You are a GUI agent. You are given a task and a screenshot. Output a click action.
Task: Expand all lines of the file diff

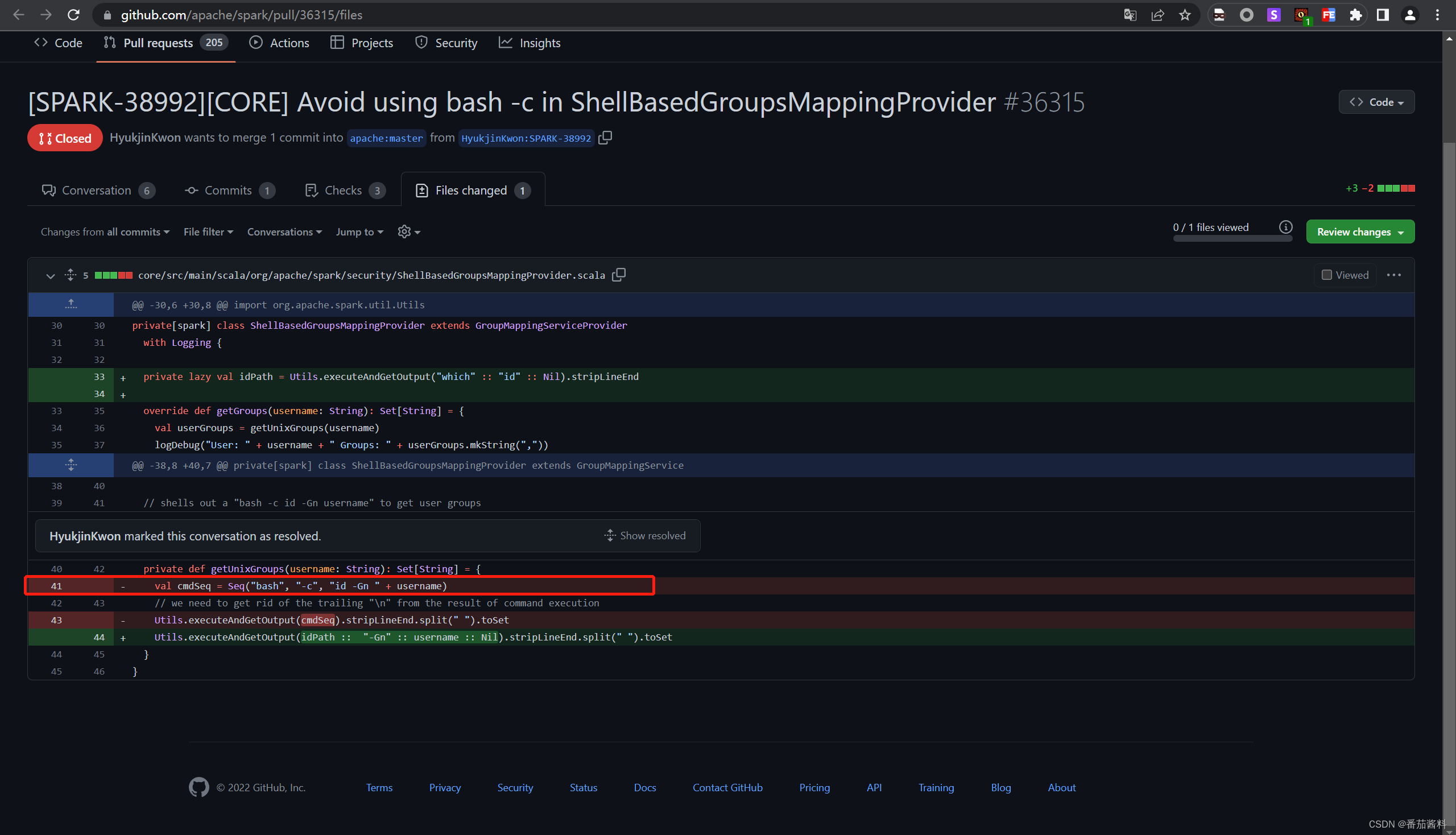click(70, 275)
